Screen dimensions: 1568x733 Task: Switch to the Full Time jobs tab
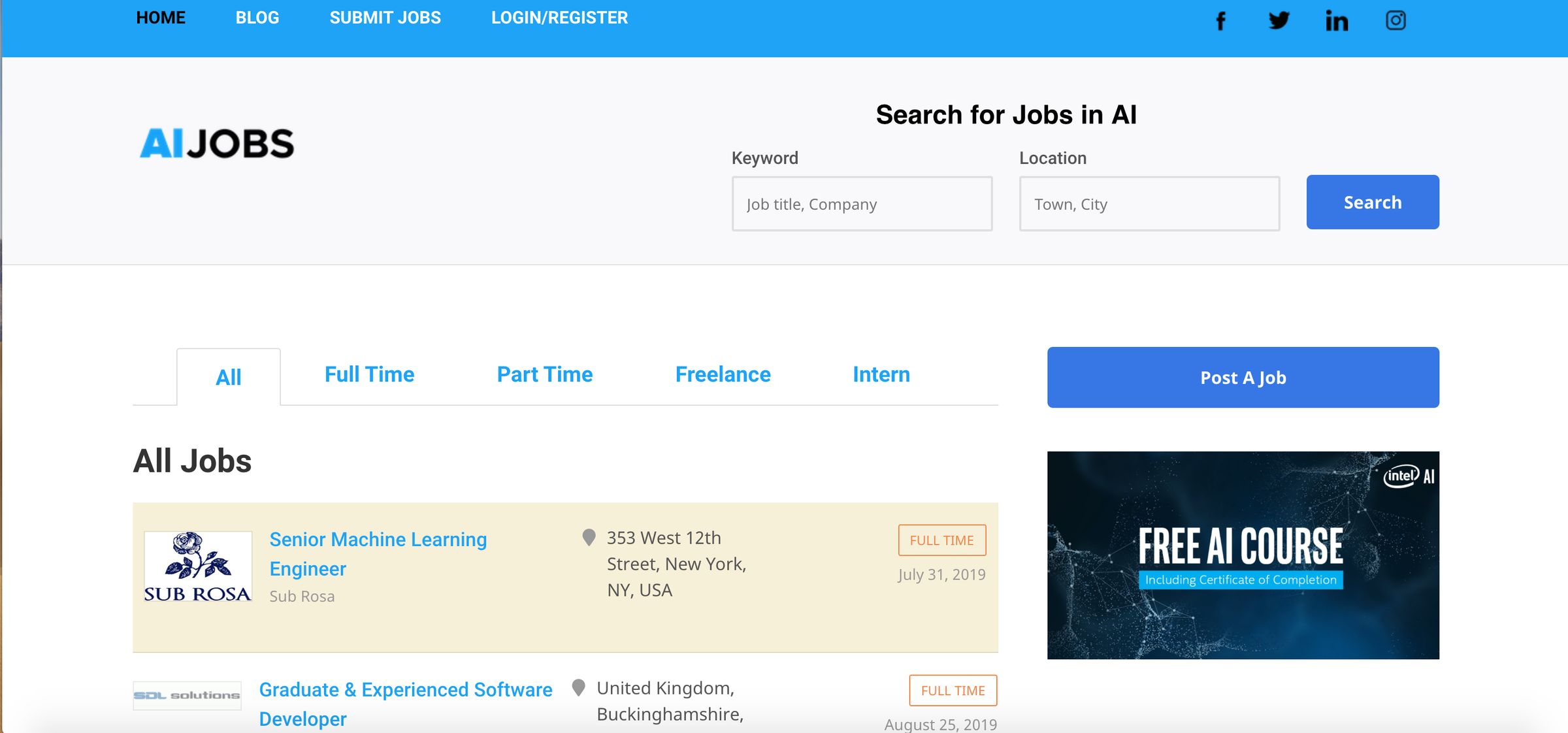pyautogui.click(x=369, y=374)
